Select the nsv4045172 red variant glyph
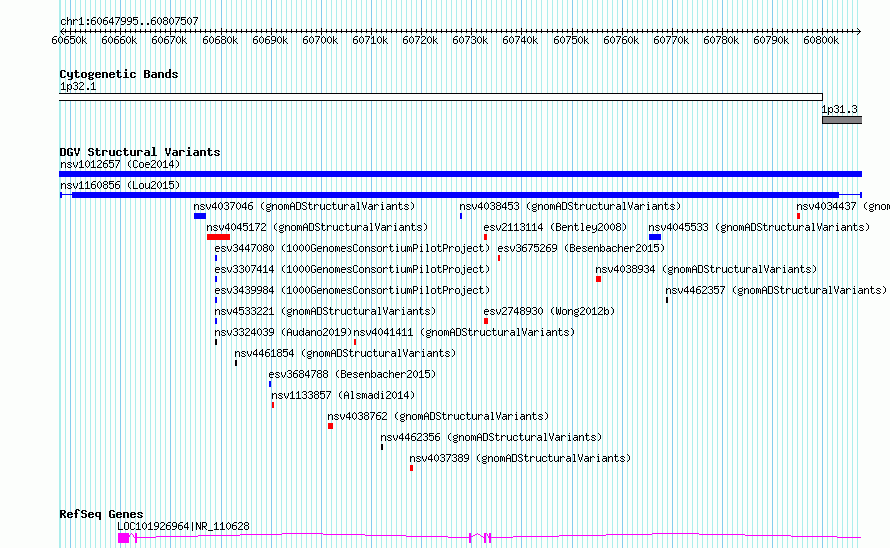 click(x=219, y=237)
